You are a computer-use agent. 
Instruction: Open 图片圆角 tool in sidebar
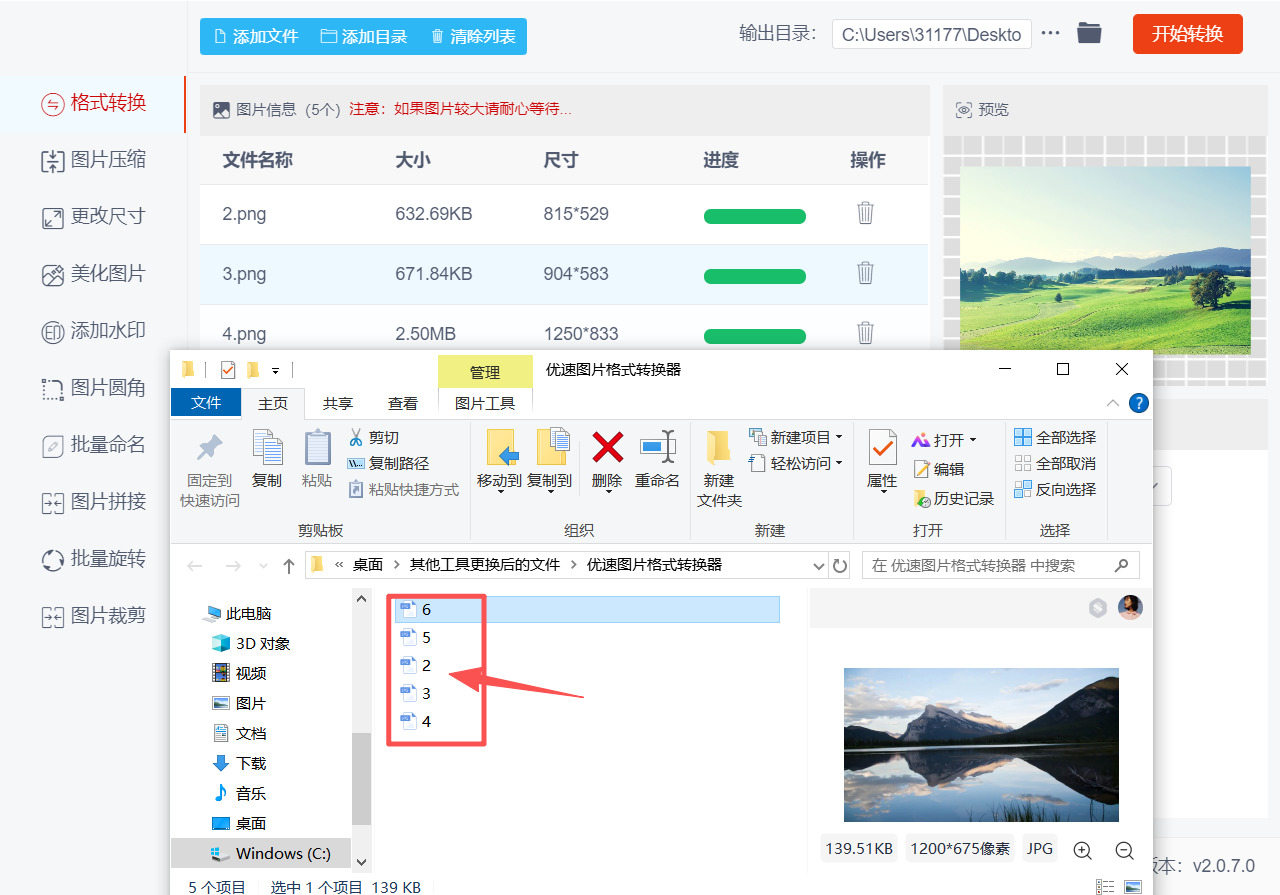point(93,388)
